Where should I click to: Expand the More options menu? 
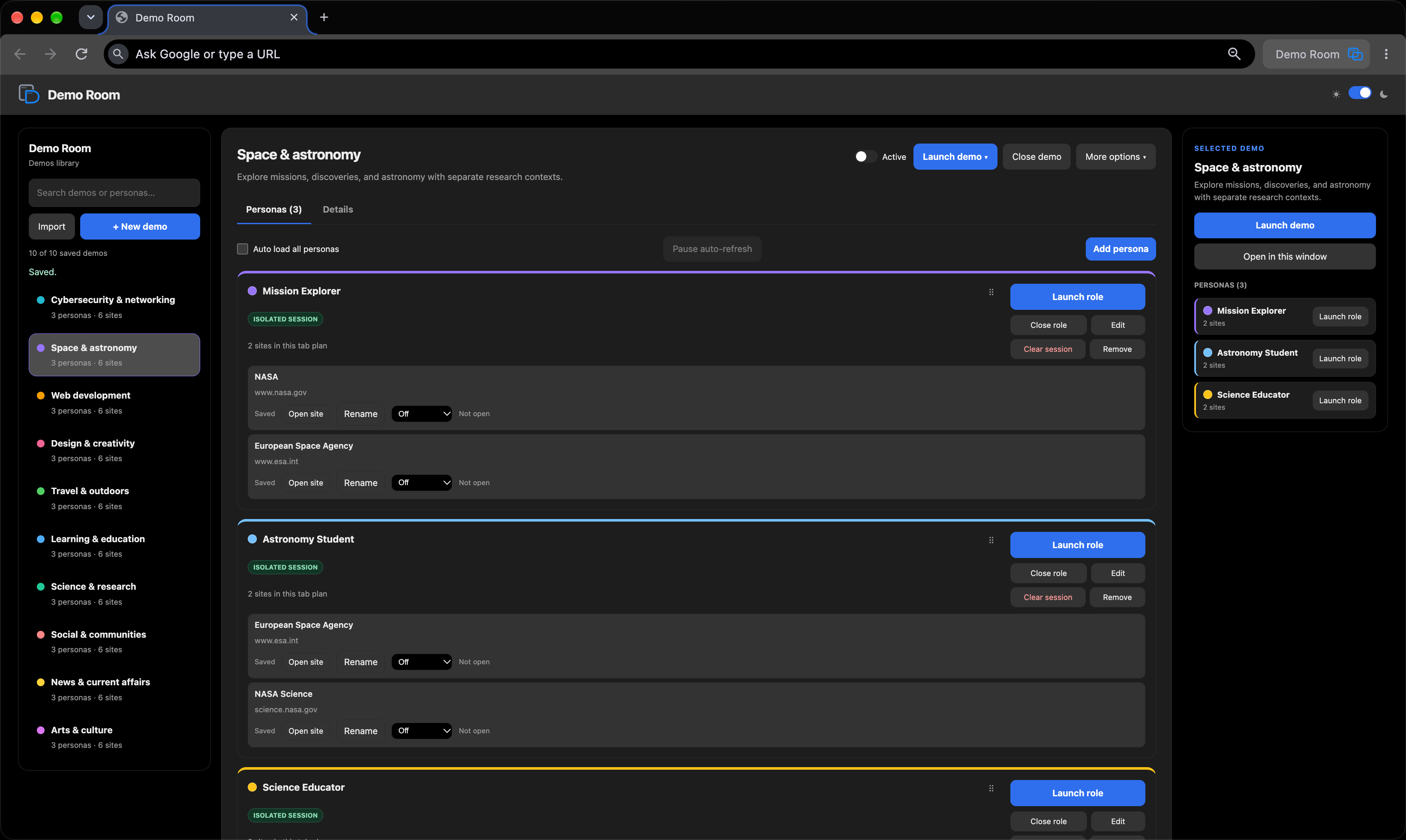(1115, 156)
